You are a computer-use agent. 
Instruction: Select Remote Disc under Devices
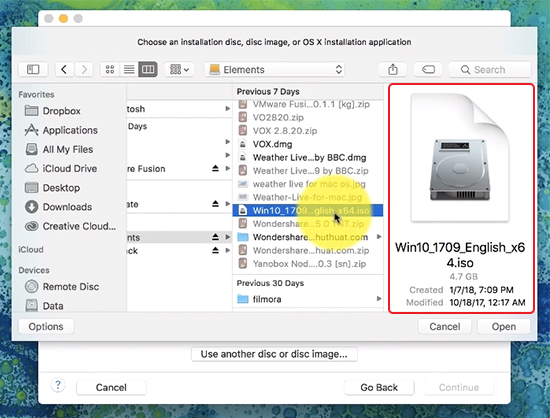coord(62,286)
